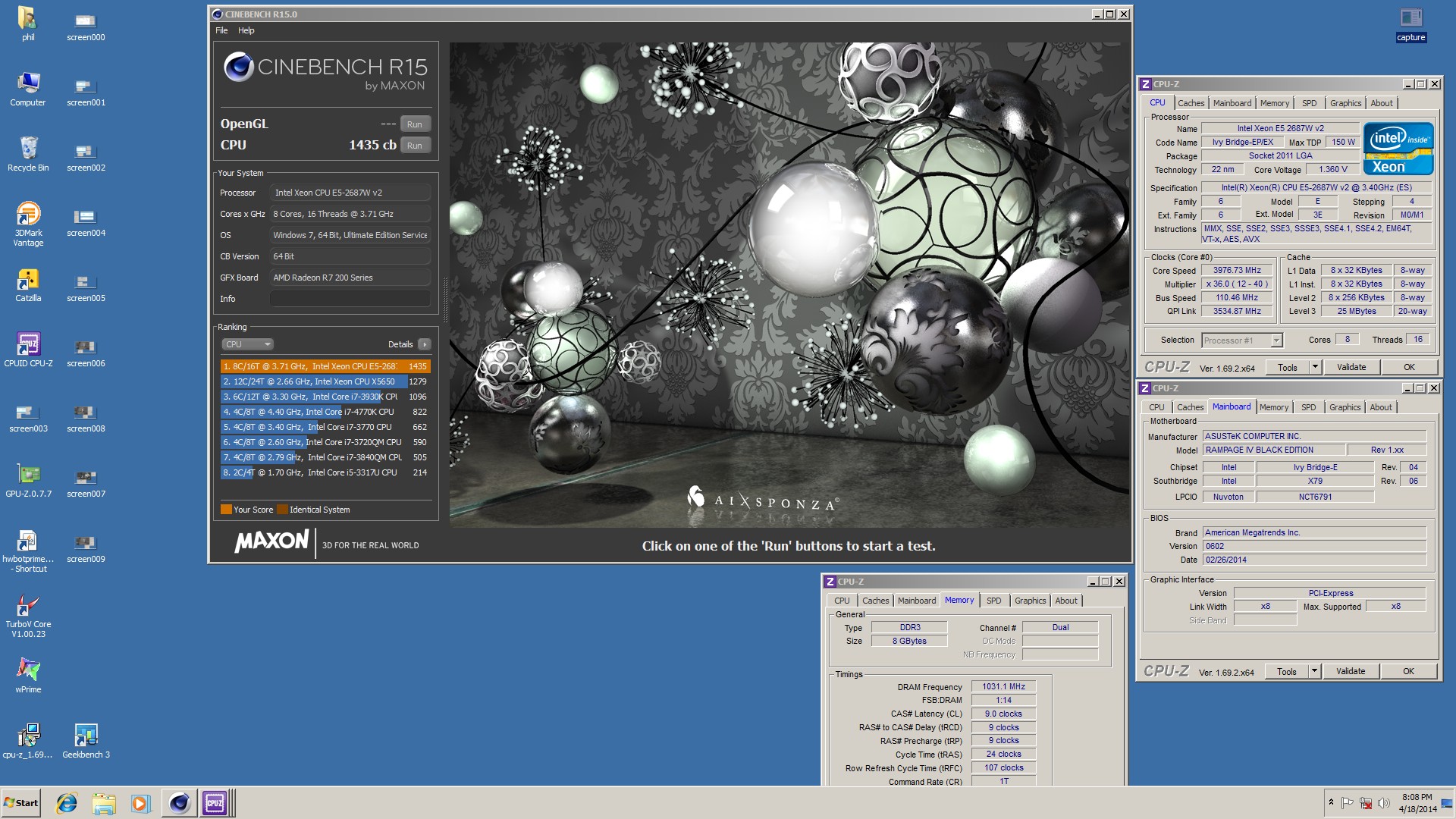Switch to CPU-Z taskbar button
The image size is (1456, 819).
pos(215,803)
